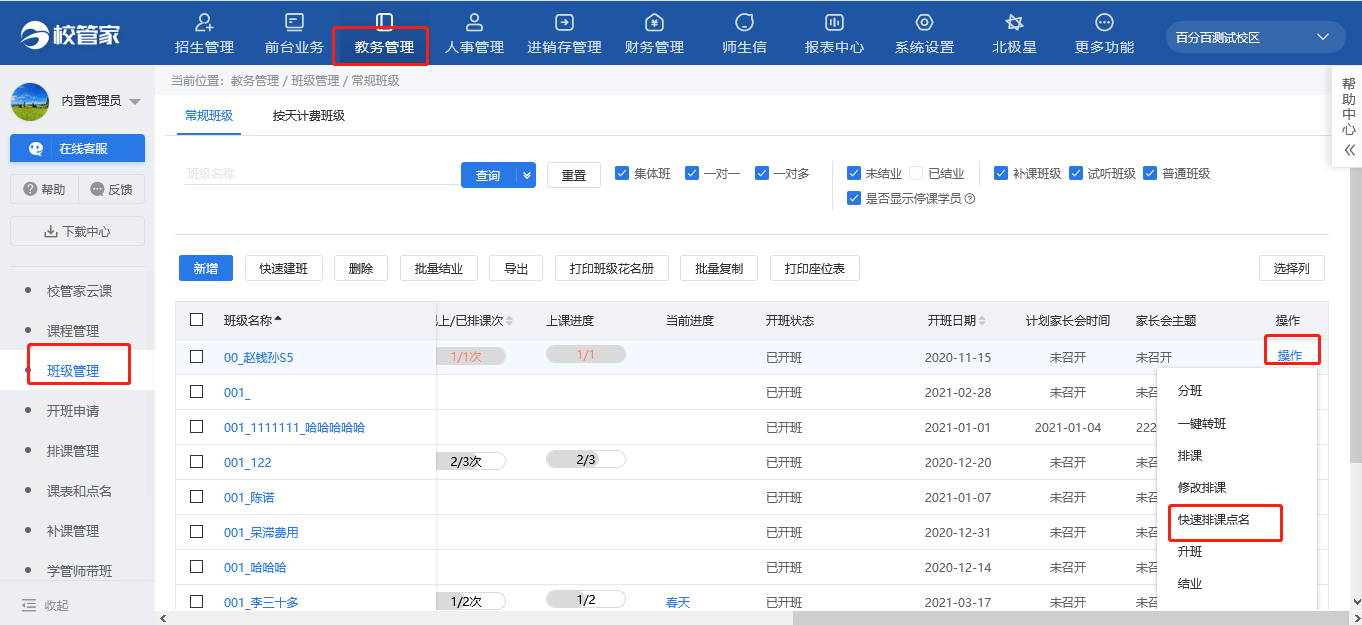
Task: Toggle 未结业 checkbox
Action: click(x=854, y=172)
